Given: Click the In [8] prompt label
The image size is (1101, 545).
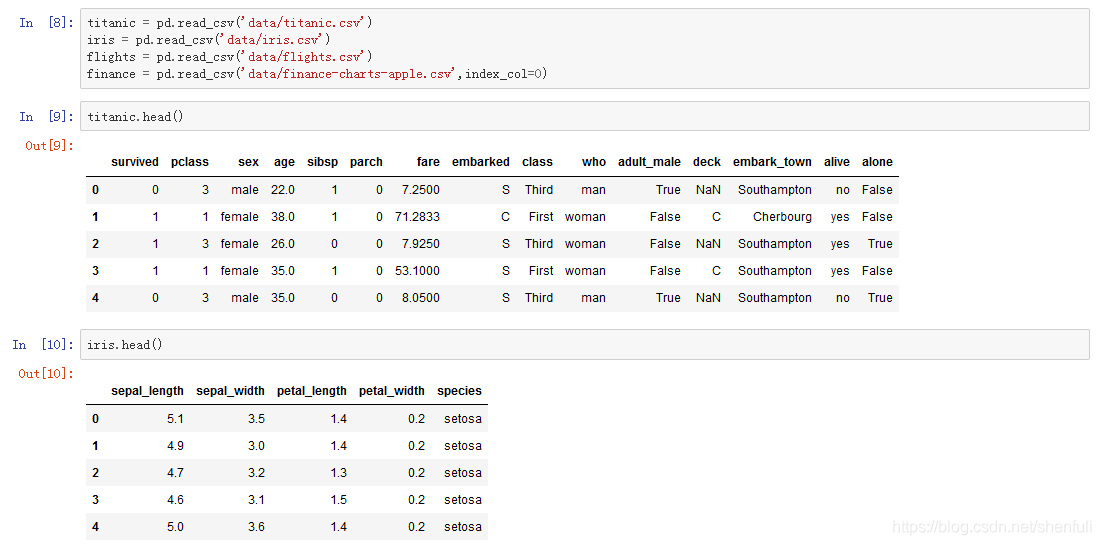Looking at the screenshot, I should point(46,22).
